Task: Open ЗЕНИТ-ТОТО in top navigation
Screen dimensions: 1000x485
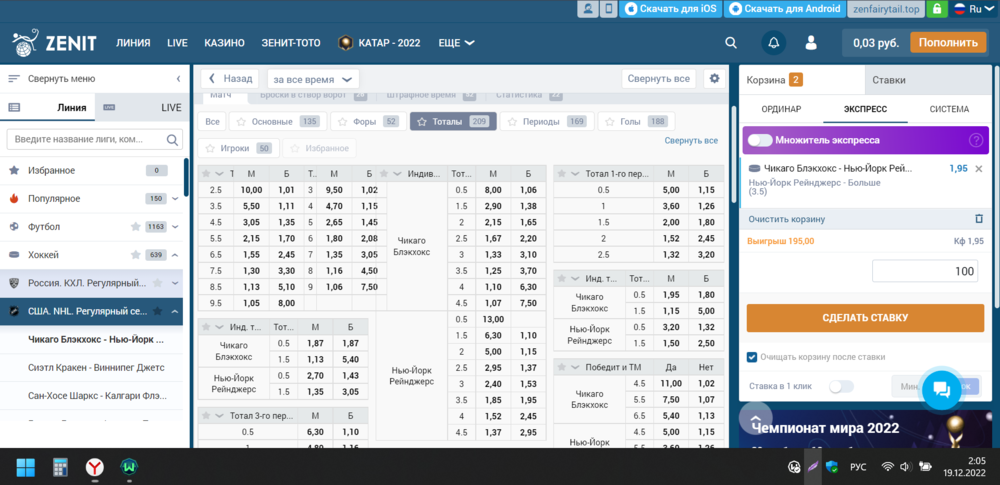Action: tap(291, 43)
